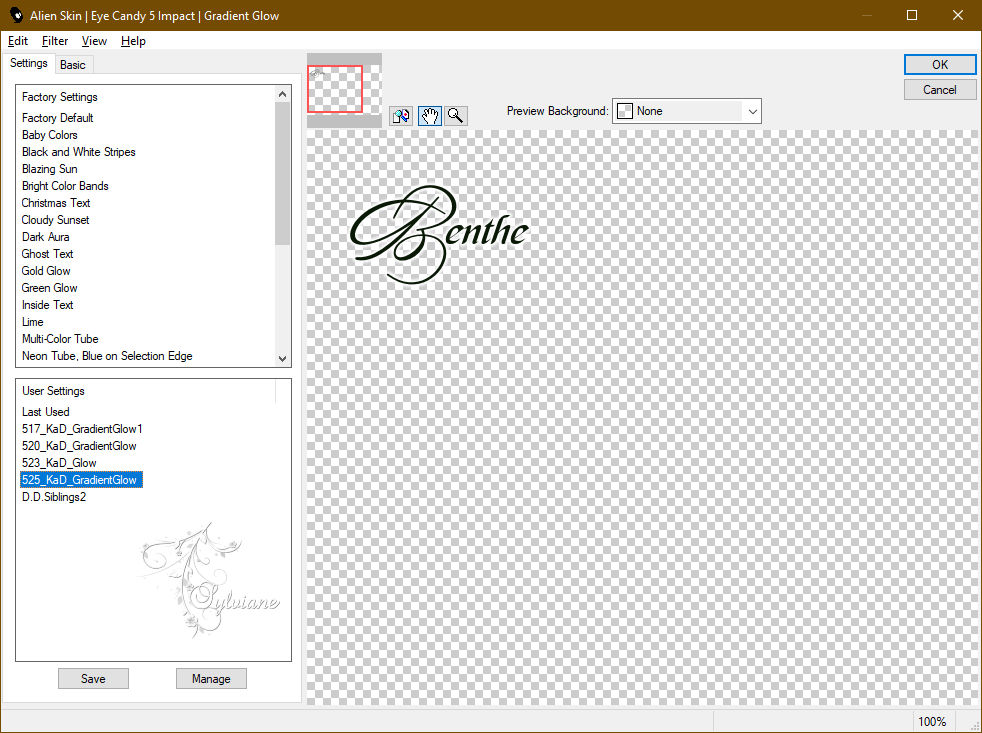Select Inside Text preset
Screen dimensions: 982x733
pos(48,304)
